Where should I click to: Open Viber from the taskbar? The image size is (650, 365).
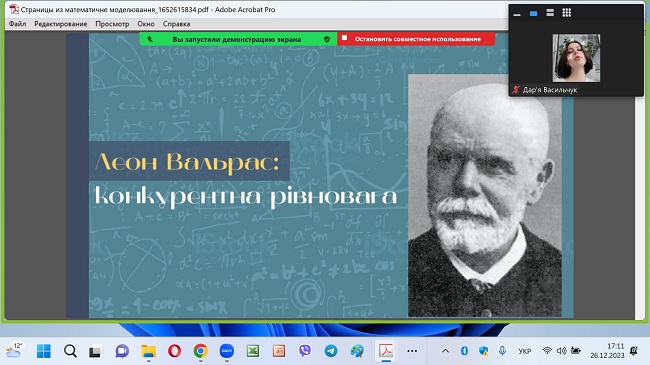click(305, 351)
